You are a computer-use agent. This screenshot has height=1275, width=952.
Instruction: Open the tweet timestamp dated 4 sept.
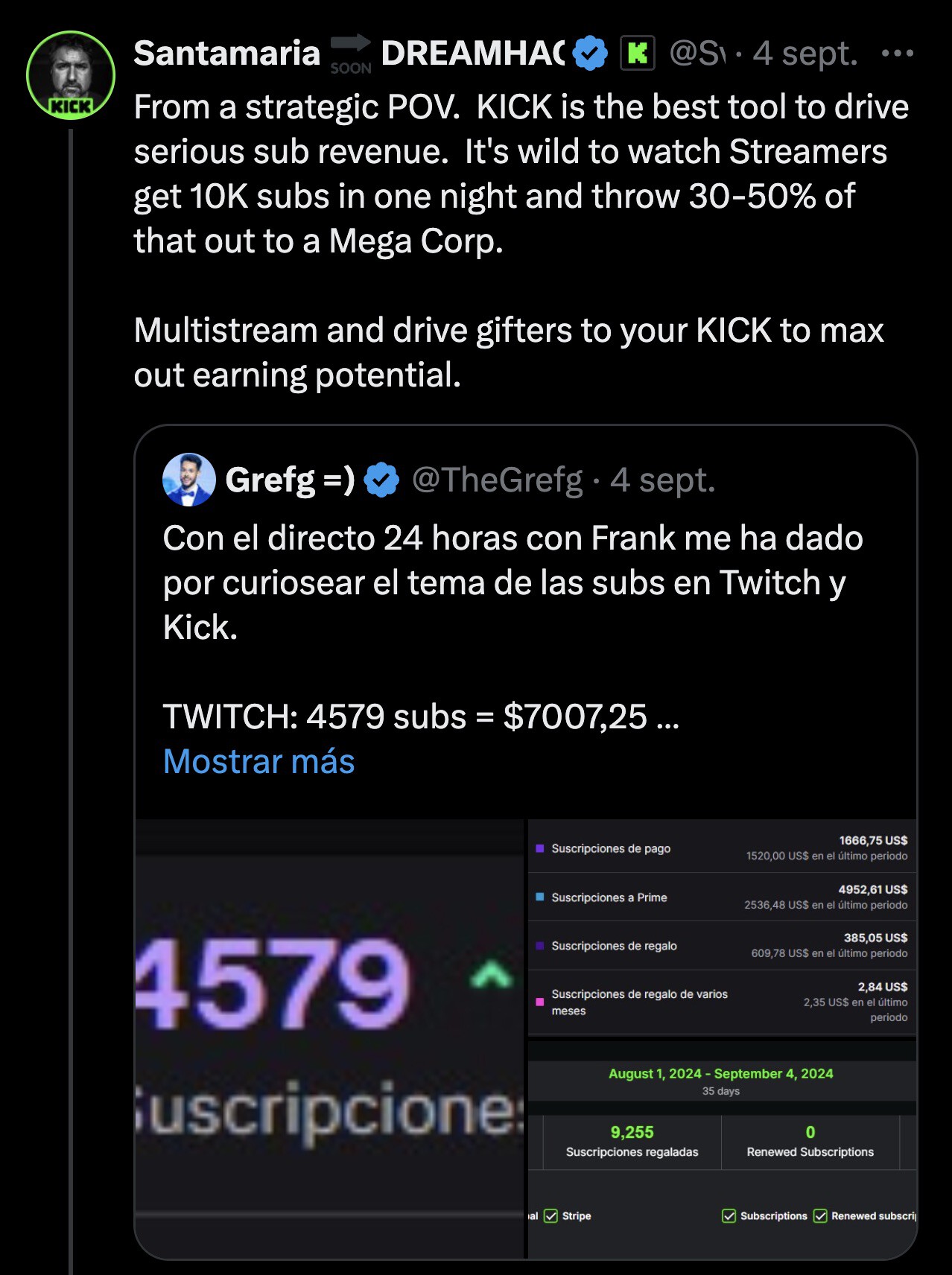pyautogui.click(x=805, y=52)
